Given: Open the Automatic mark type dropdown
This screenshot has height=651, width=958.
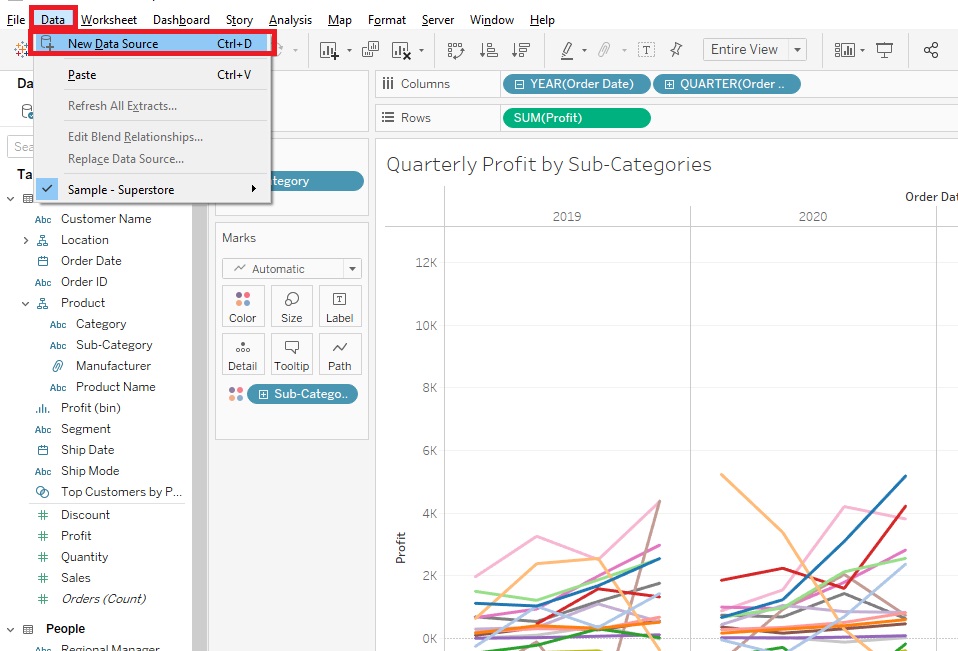Looking at the screenshot, I should tap(353, 269).
